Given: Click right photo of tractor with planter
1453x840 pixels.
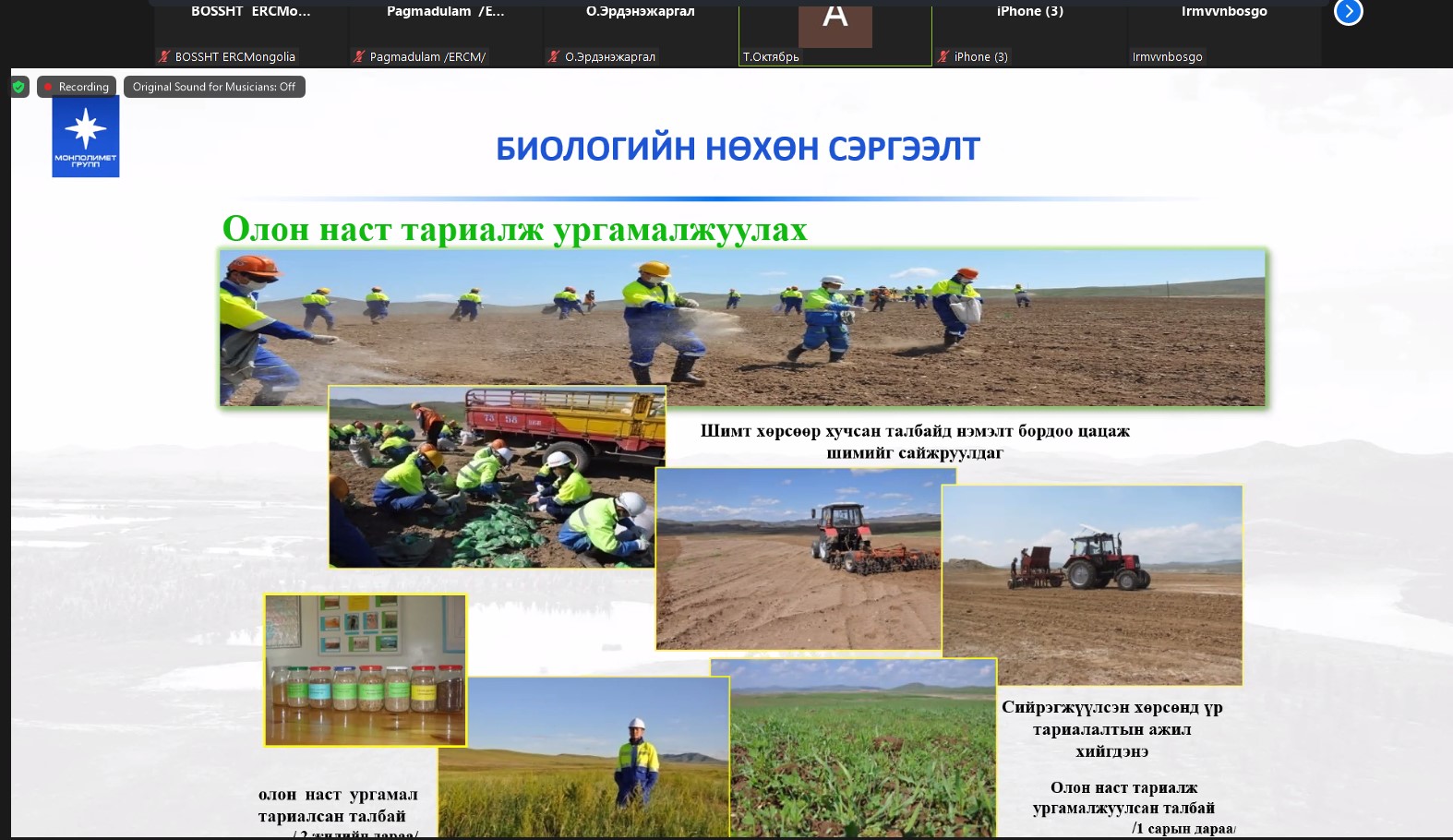Looking at the screenshot, I should tap(1092, 585).
